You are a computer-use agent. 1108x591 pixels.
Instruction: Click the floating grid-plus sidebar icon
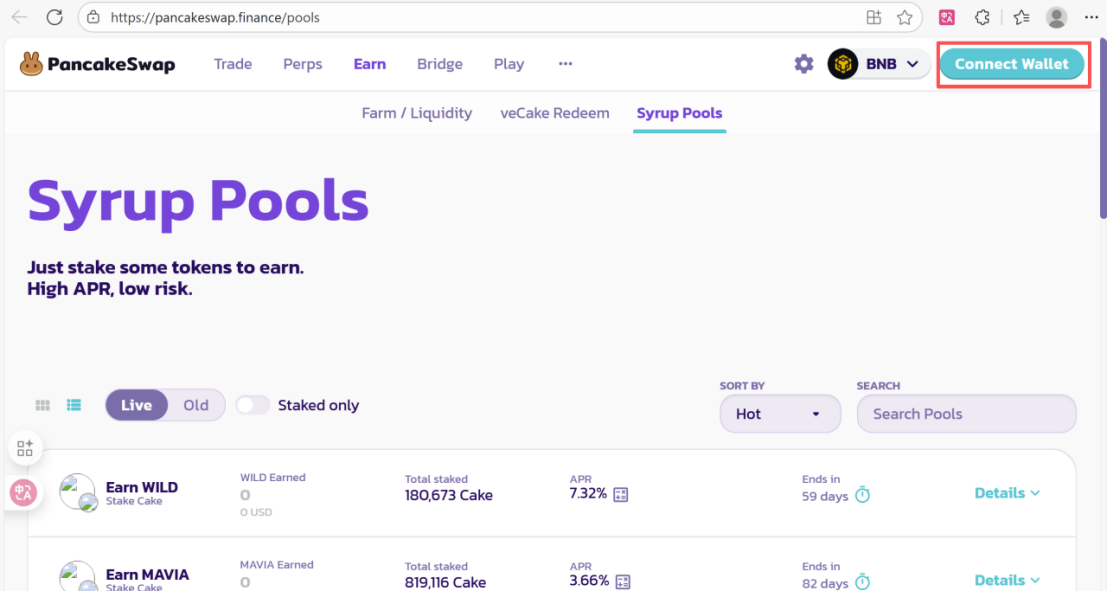(x=25, y=448)
